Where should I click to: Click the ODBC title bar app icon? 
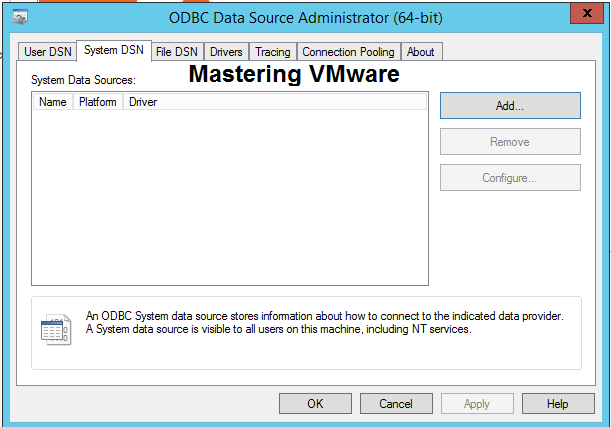coord(20,18)
